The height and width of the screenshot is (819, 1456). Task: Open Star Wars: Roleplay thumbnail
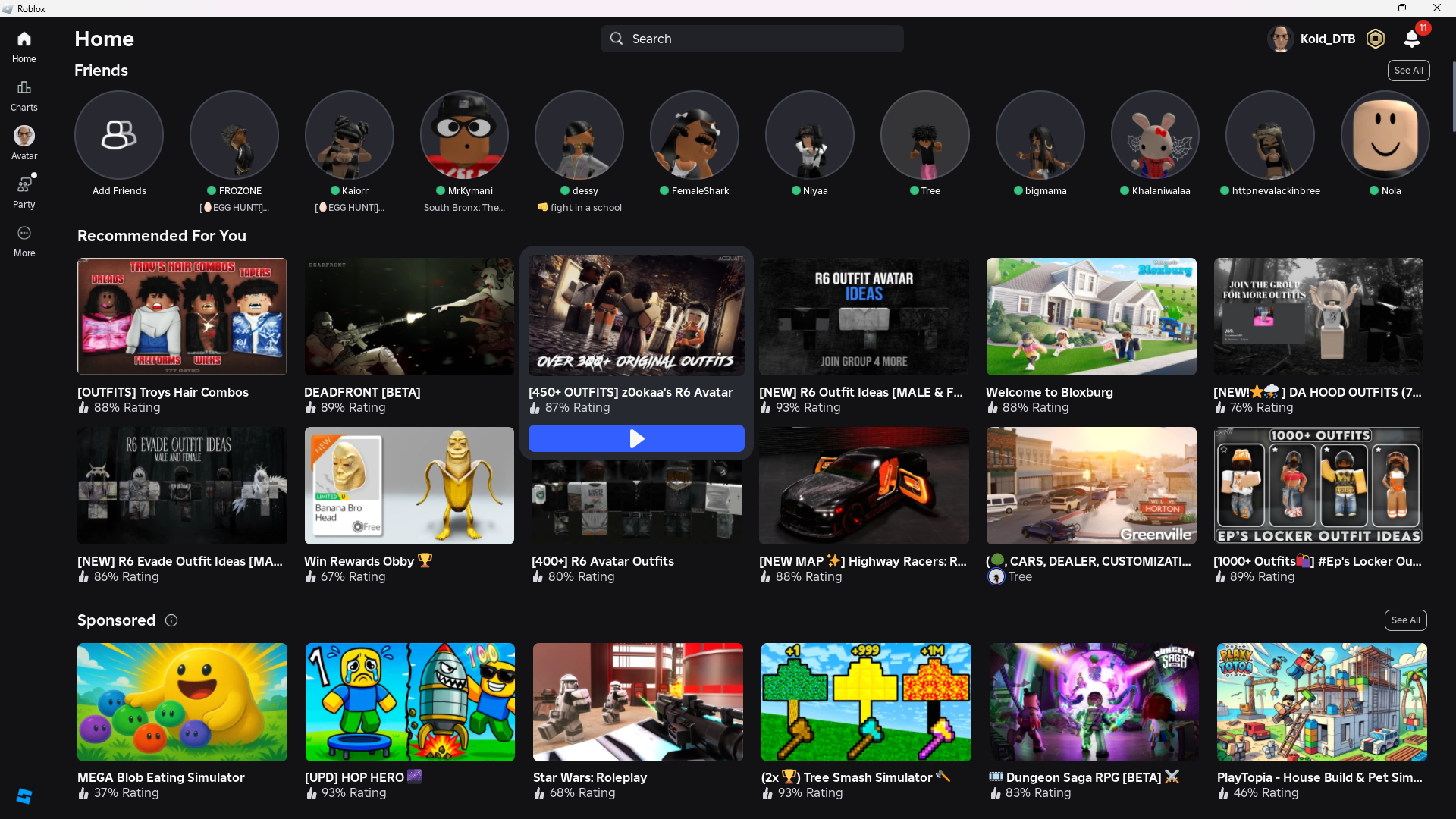tap(638, 702)
